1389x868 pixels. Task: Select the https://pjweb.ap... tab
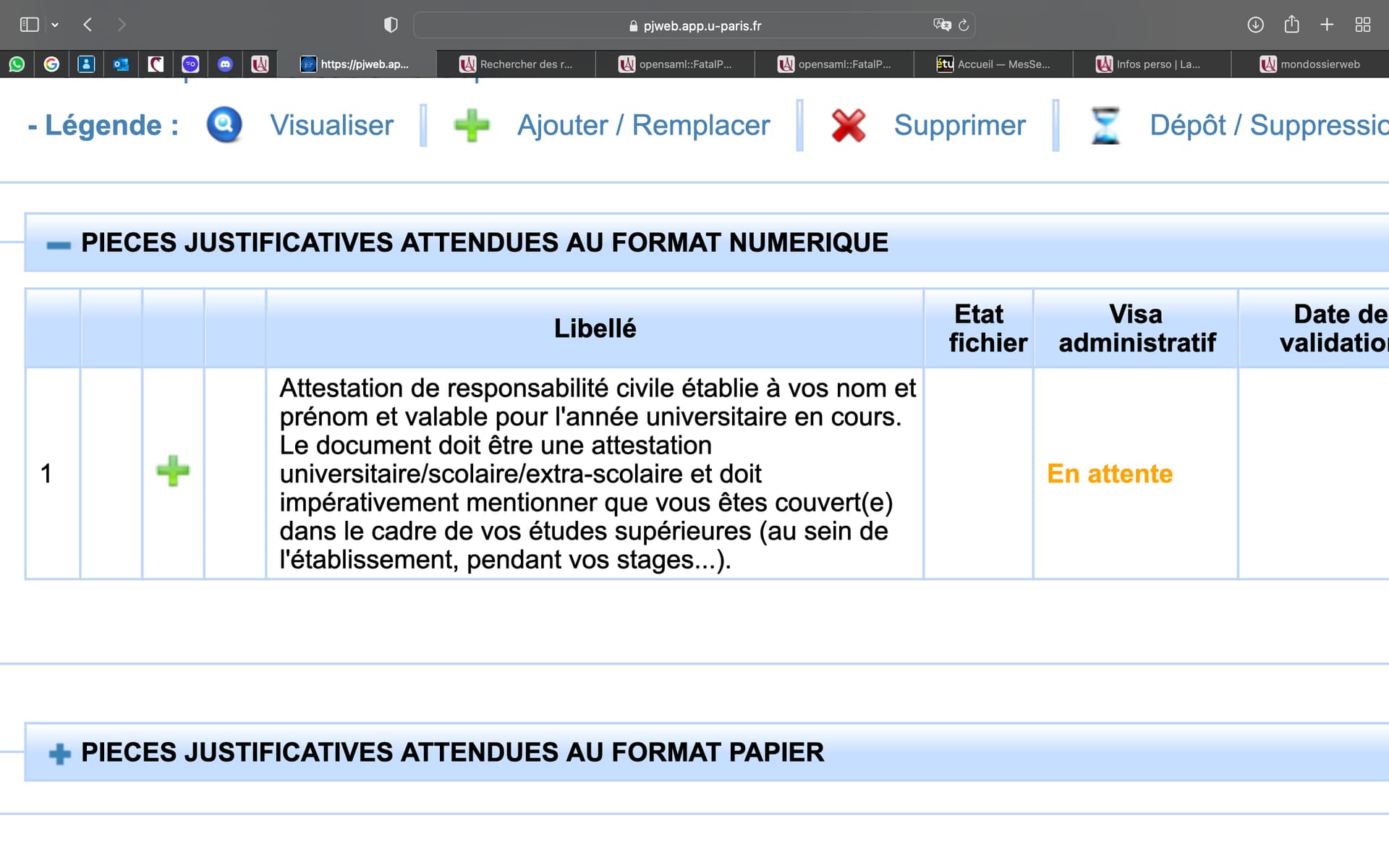[x=357, y=64]
